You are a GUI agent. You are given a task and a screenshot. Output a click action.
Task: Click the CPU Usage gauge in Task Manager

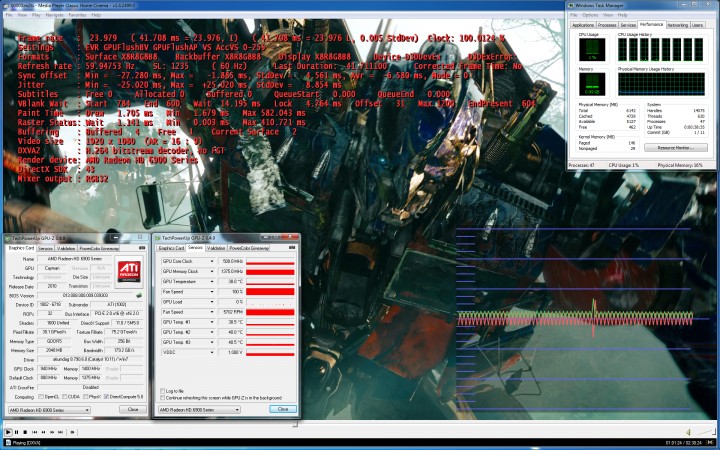[x=592, y=49]
